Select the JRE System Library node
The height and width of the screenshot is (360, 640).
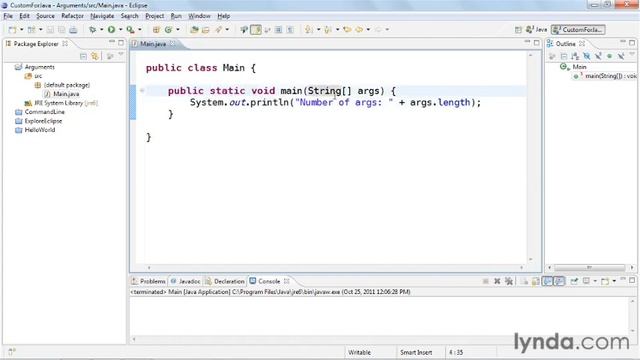pos(65,103)
